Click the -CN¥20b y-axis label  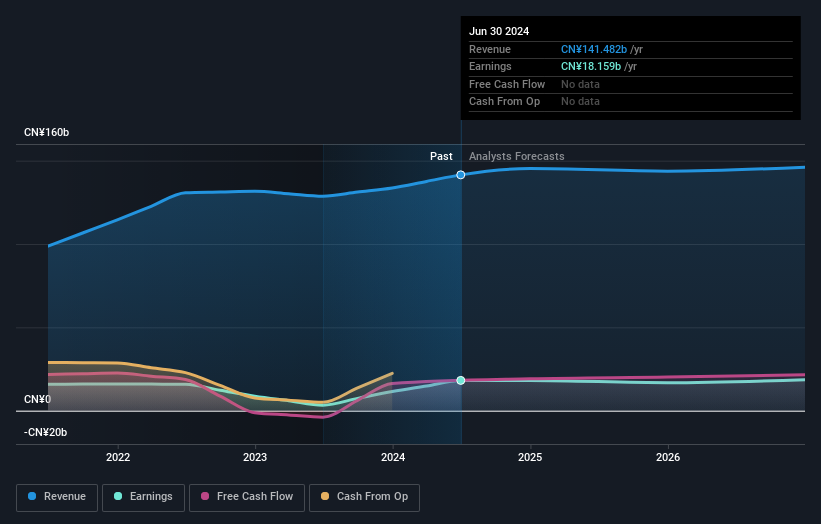tap(46, 432)
